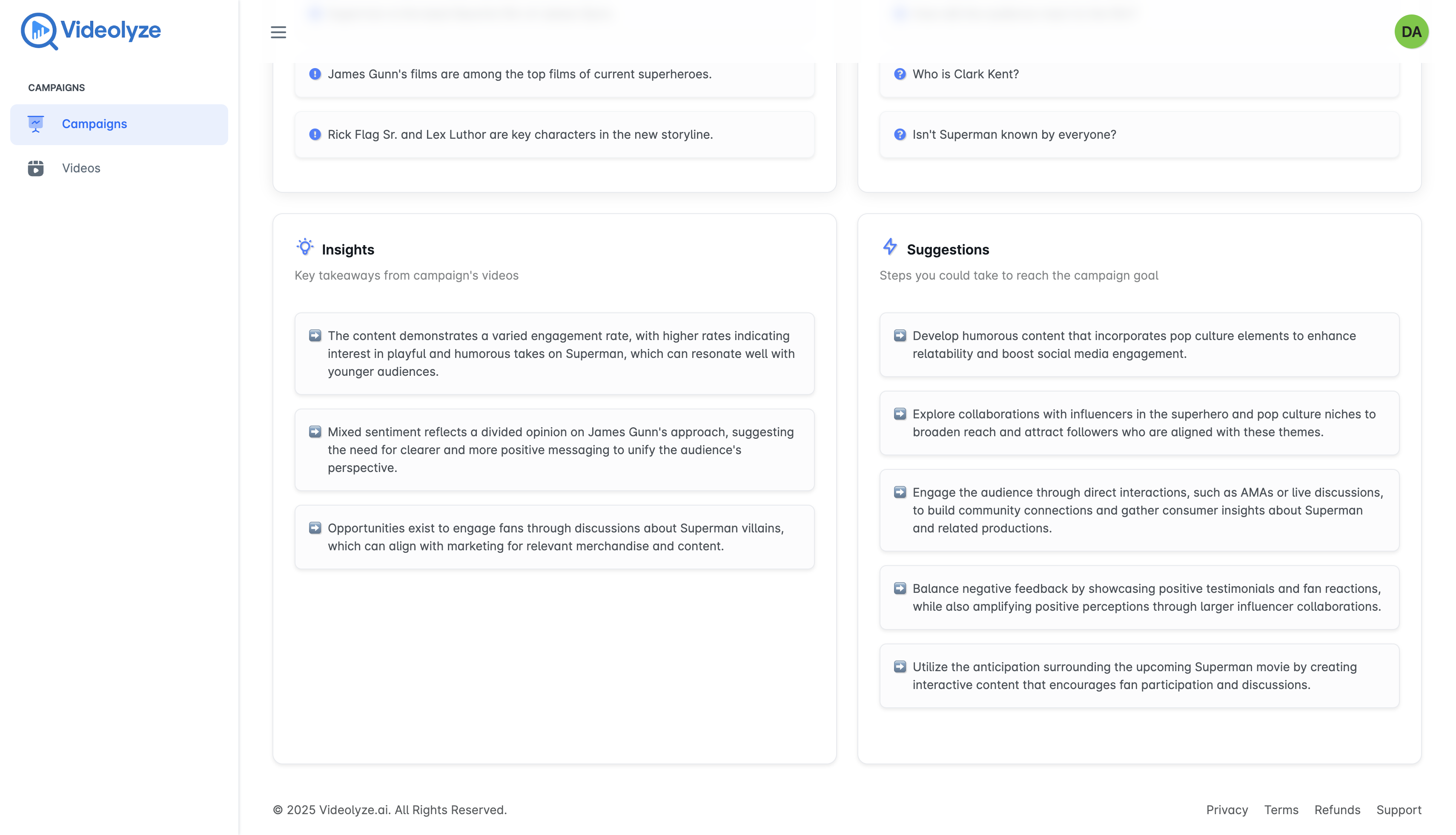Click the Suggestions heading
This screenshot has width=1456, height=835.
click(x=948, y=249)
